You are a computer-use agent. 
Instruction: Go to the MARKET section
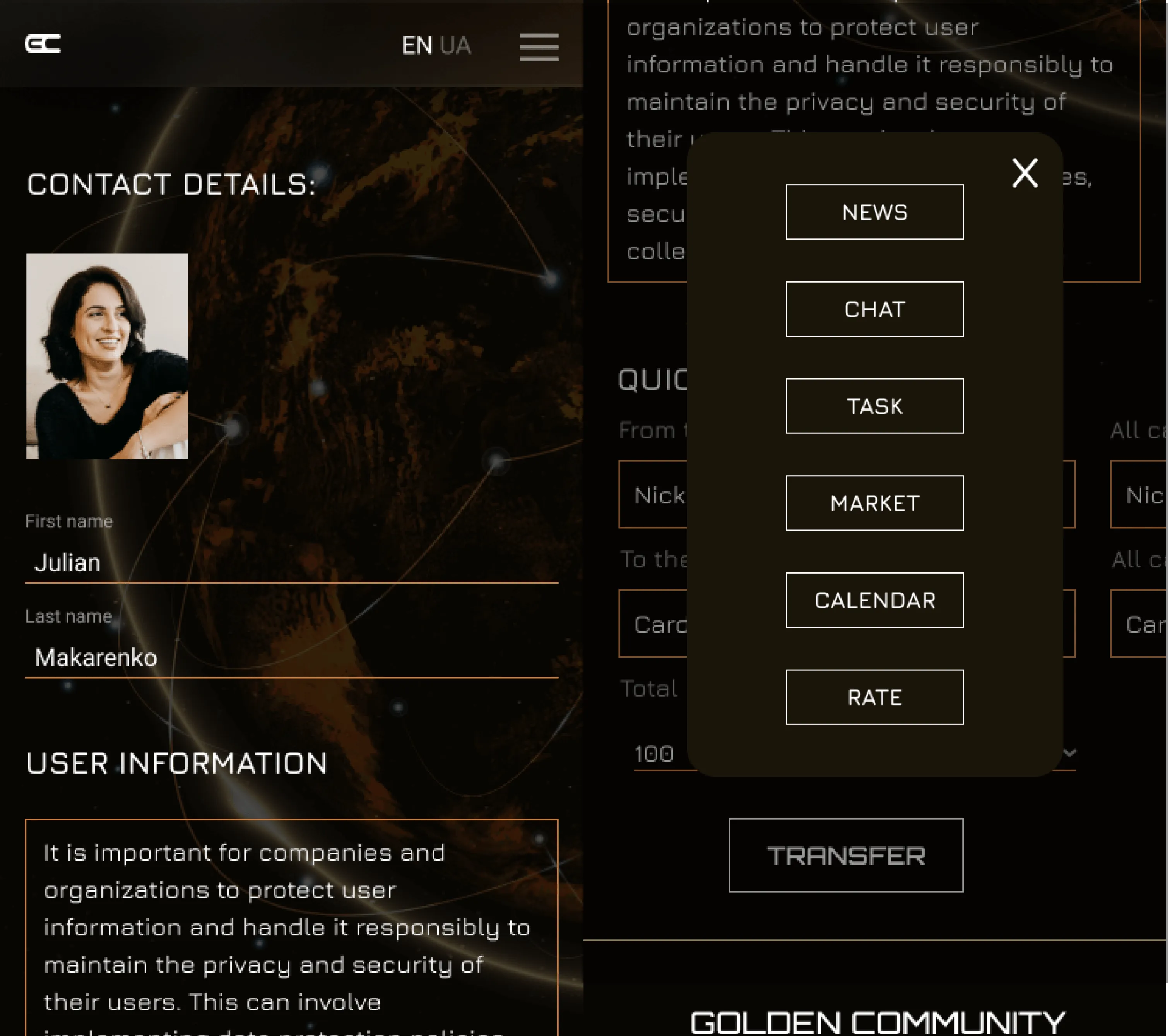point(874,503)
